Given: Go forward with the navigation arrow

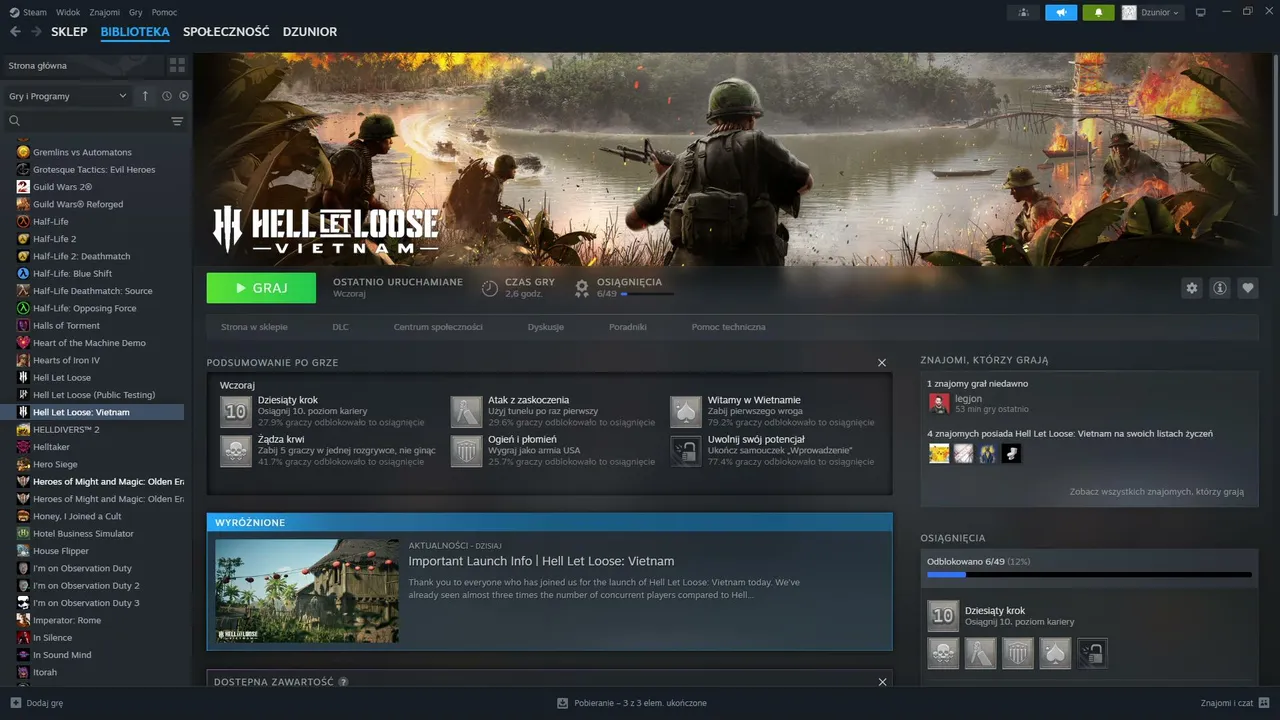Looking at the screenshot, I should click(x=36, y=32).
